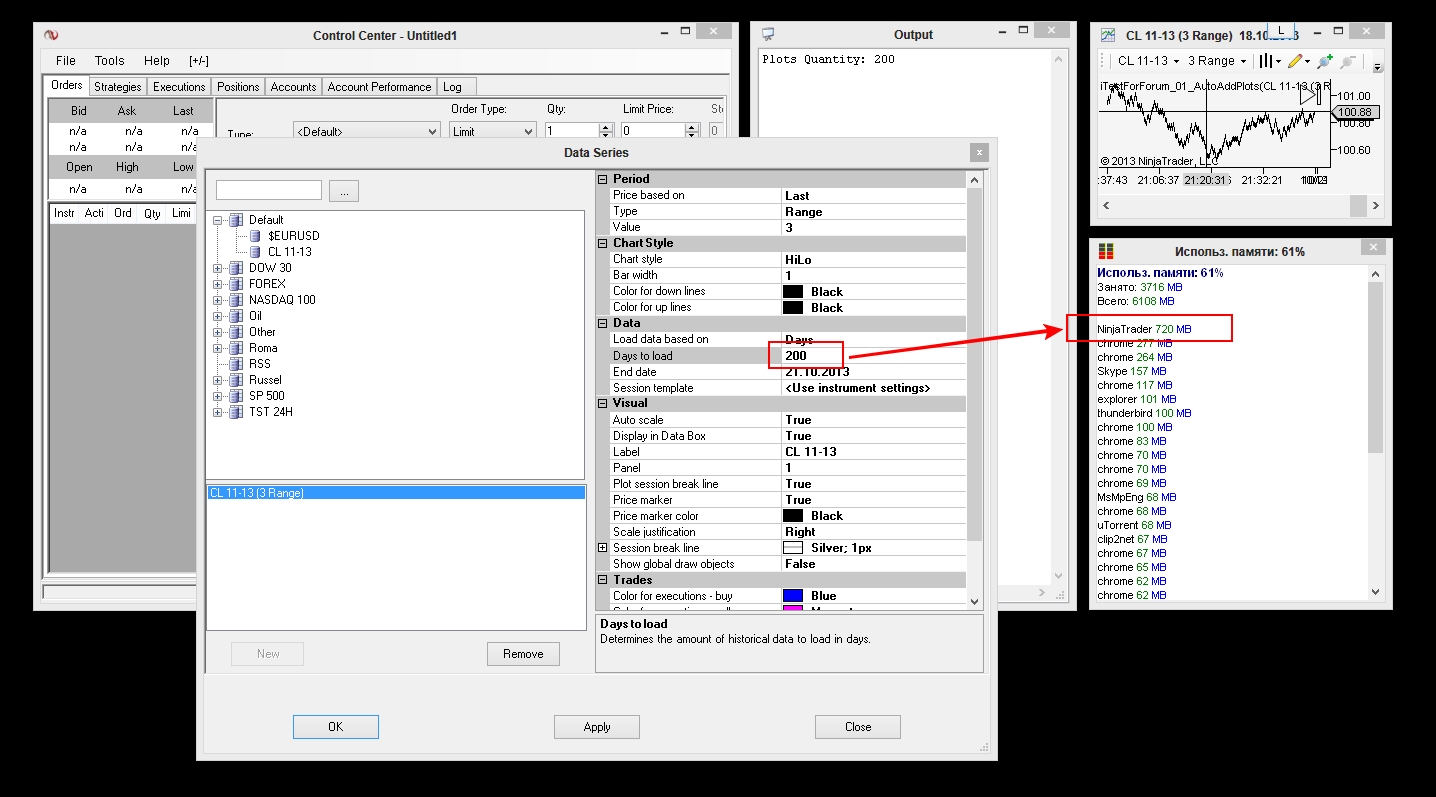Switch to the Account Performance tab
Viewport: 1436px width, 797px height.
click(379, 87)
